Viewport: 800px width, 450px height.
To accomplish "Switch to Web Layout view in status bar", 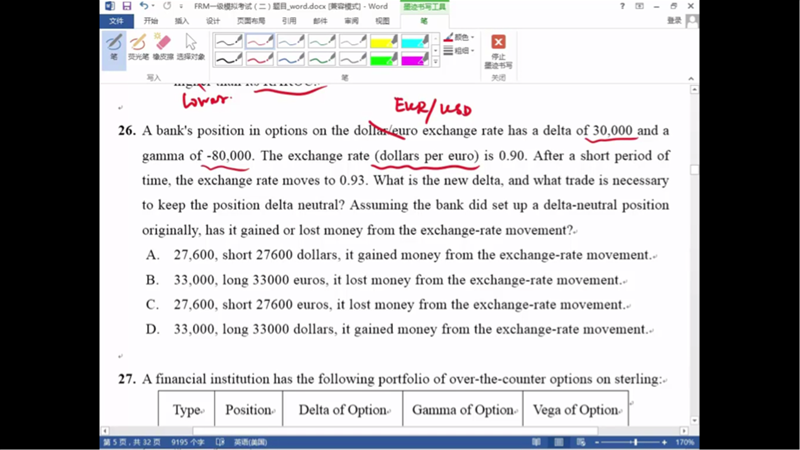I will pyautogui.click(x=580, y=442).
